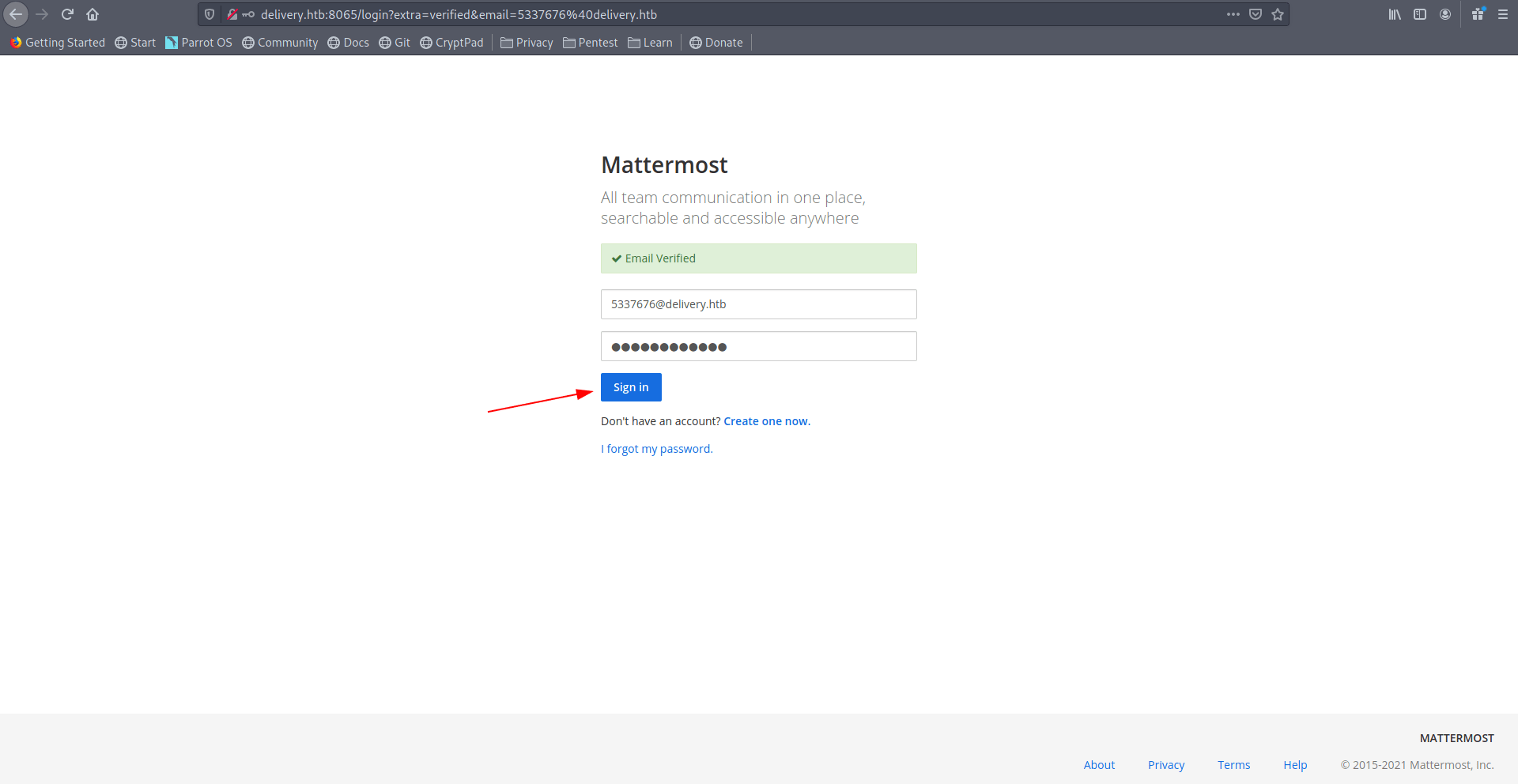This screenshot has height=784, width=1518.
Task: Open the What's New gift icon
Action: pyautogui.click(x=1478, y=14)
